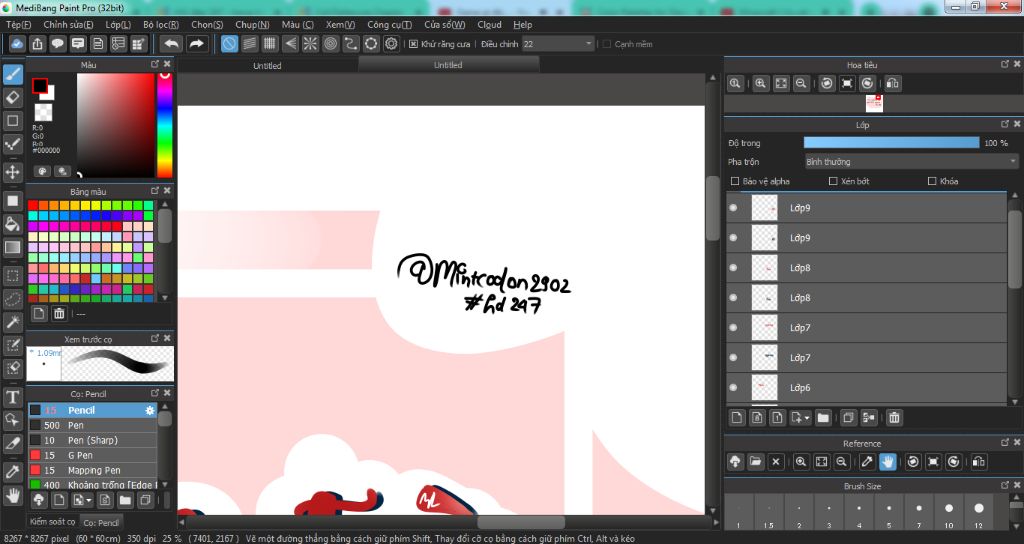Open Pencil brush settings gear
1024x544 pixels.
(150, 410)
